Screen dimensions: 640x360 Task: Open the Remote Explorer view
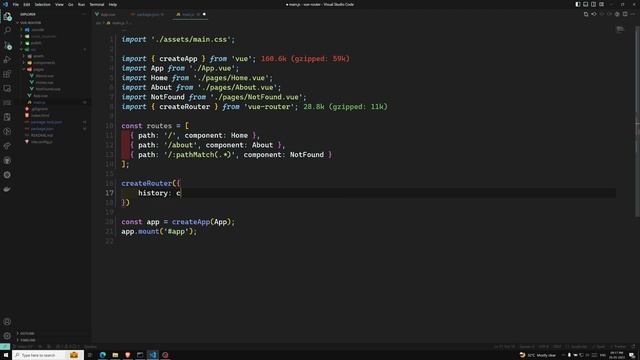[7, 88]
